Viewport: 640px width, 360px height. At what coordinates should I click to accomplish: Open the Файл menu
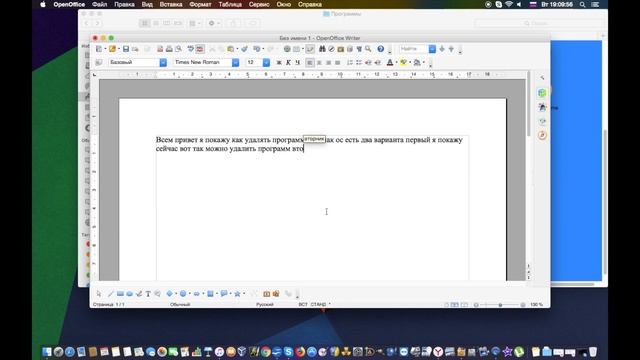tap(99, 4)
